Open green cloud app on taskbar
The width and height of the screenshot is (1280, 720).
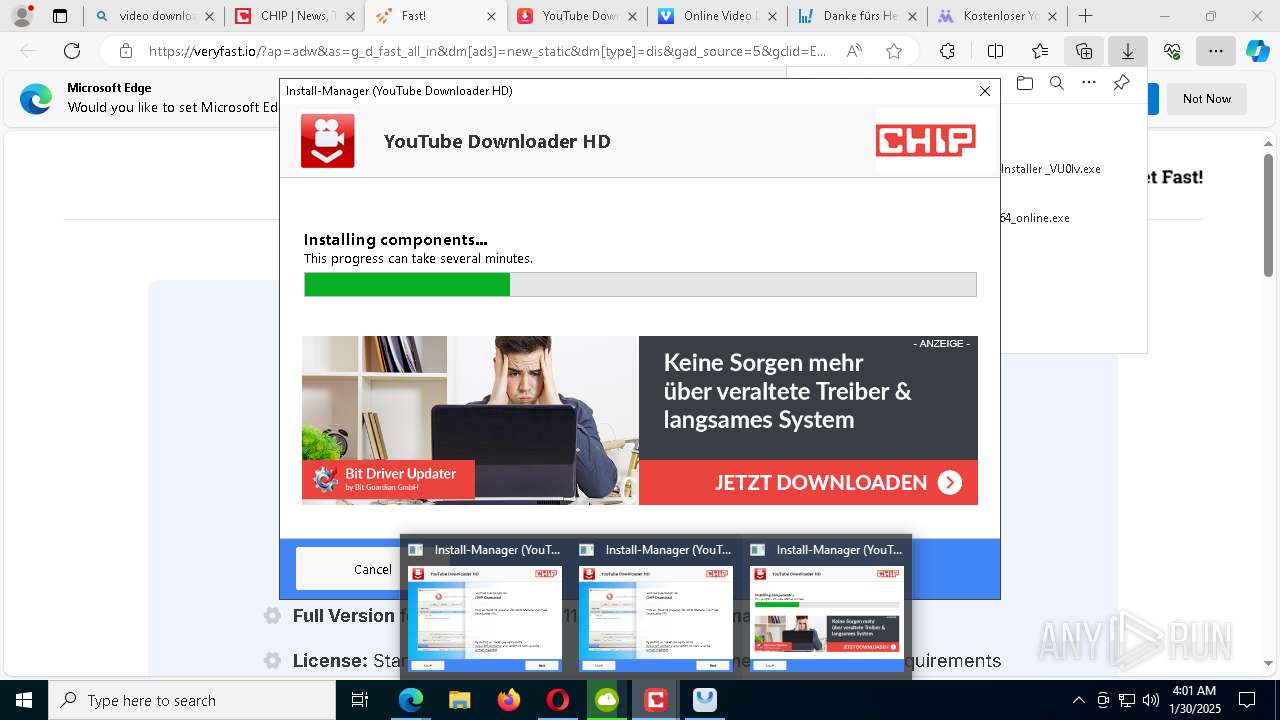click(x=607, y=700)
